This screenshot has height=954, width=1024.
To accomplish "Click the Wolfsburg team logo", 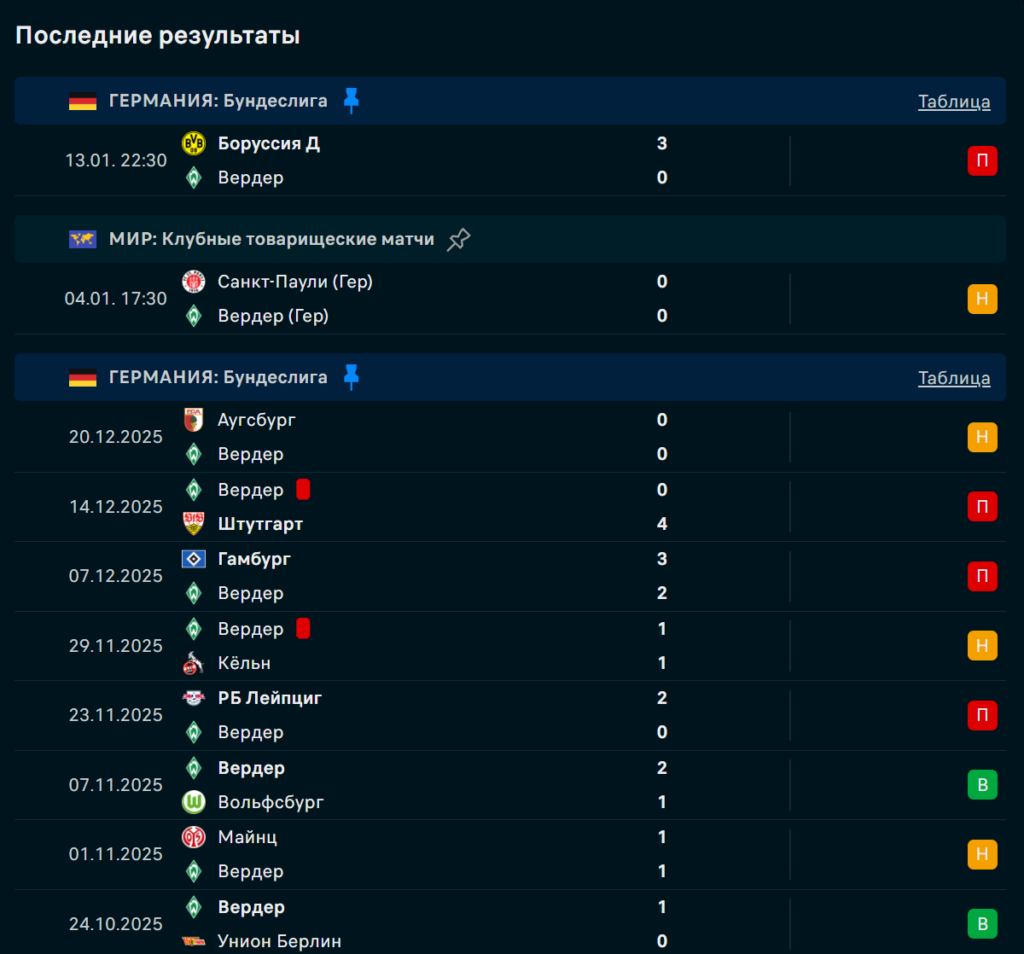I will (193, 802).
